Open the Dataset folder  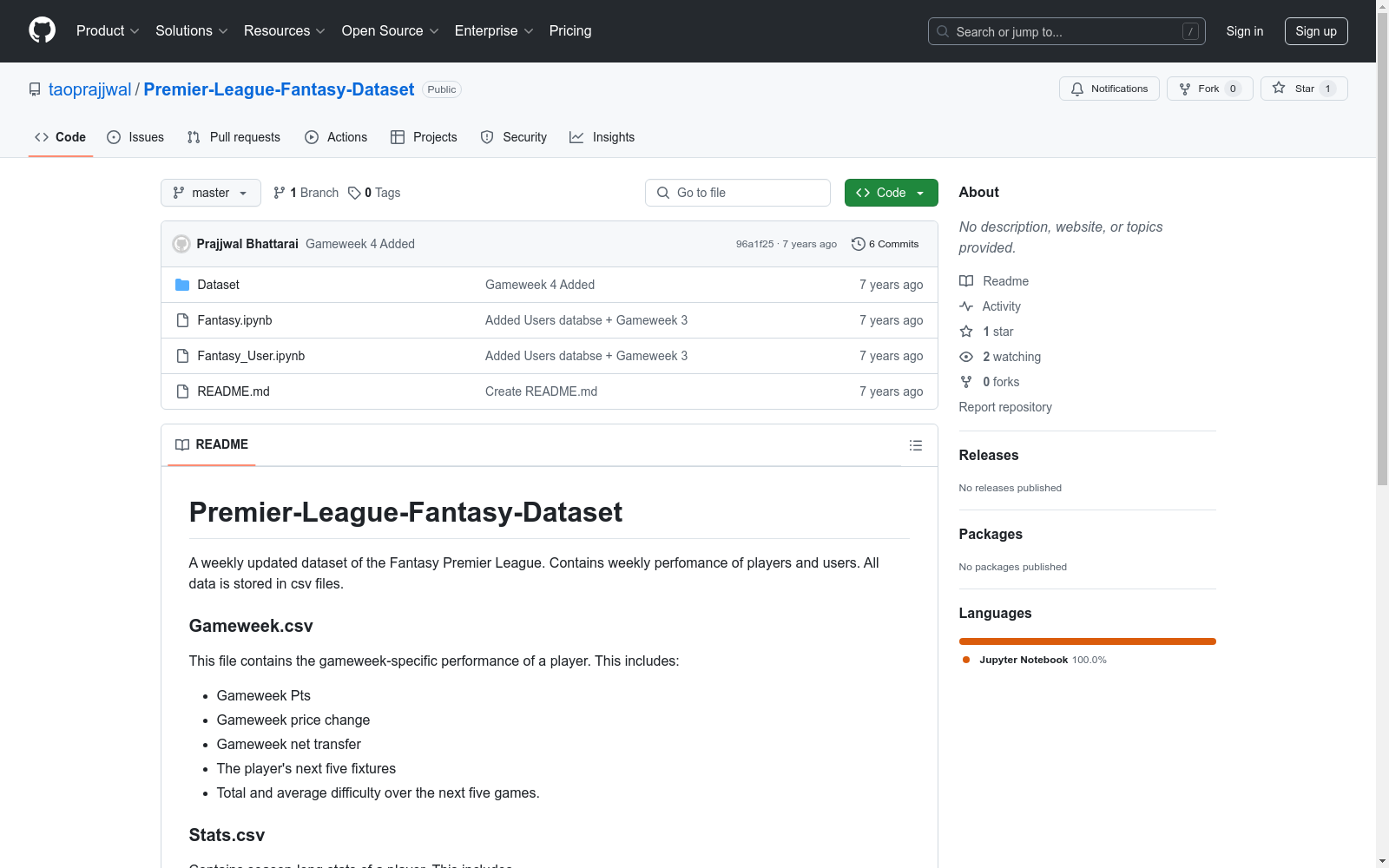(x=218, y=285)
